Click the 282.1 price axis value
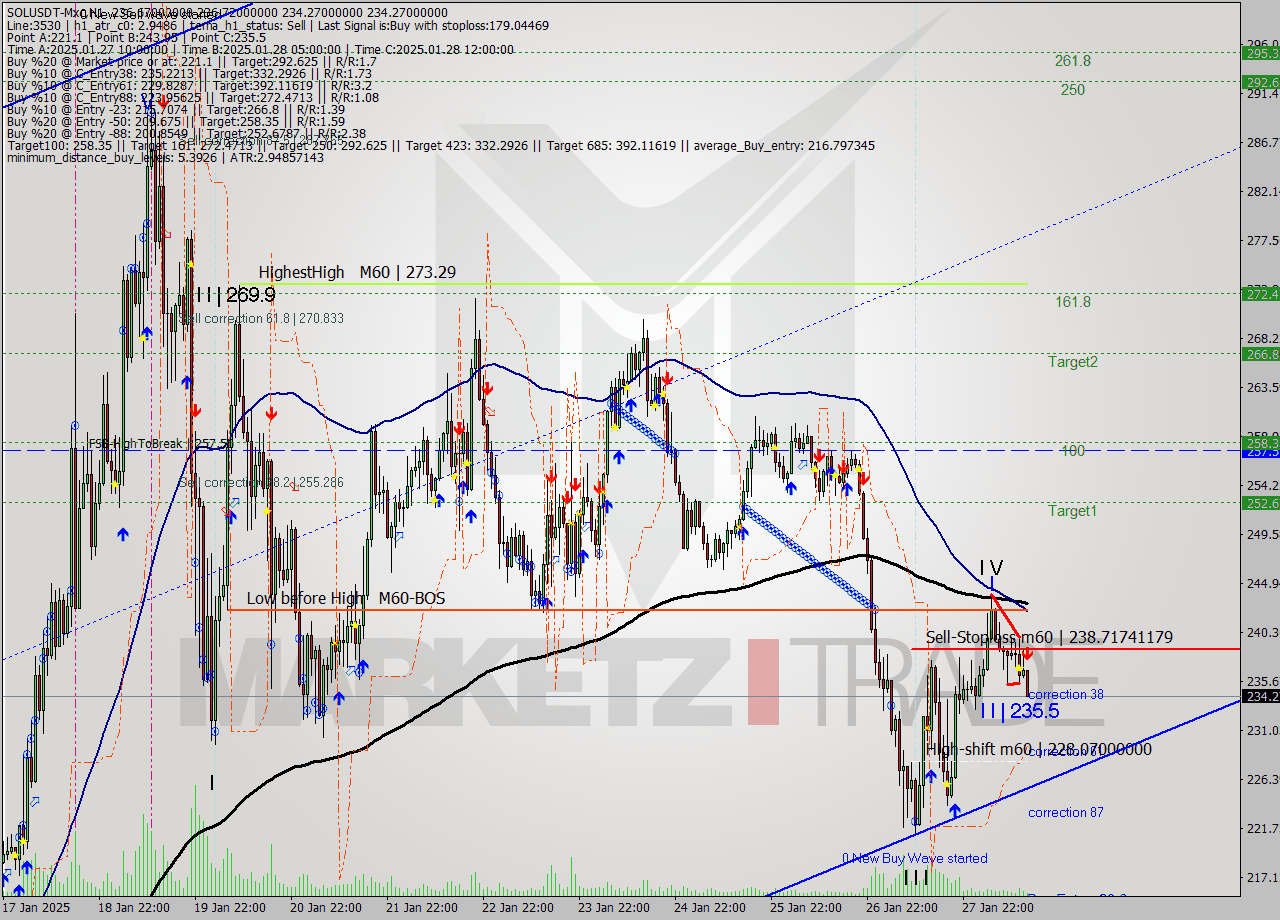Image resolution: width=1280 pixels, height=920 pixels. (x=1262, y=191)
